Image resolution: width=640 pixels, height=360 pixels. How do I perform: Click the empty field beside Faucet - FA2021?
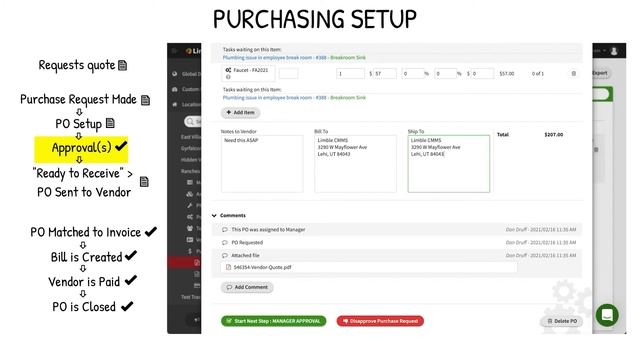(289, 73)
